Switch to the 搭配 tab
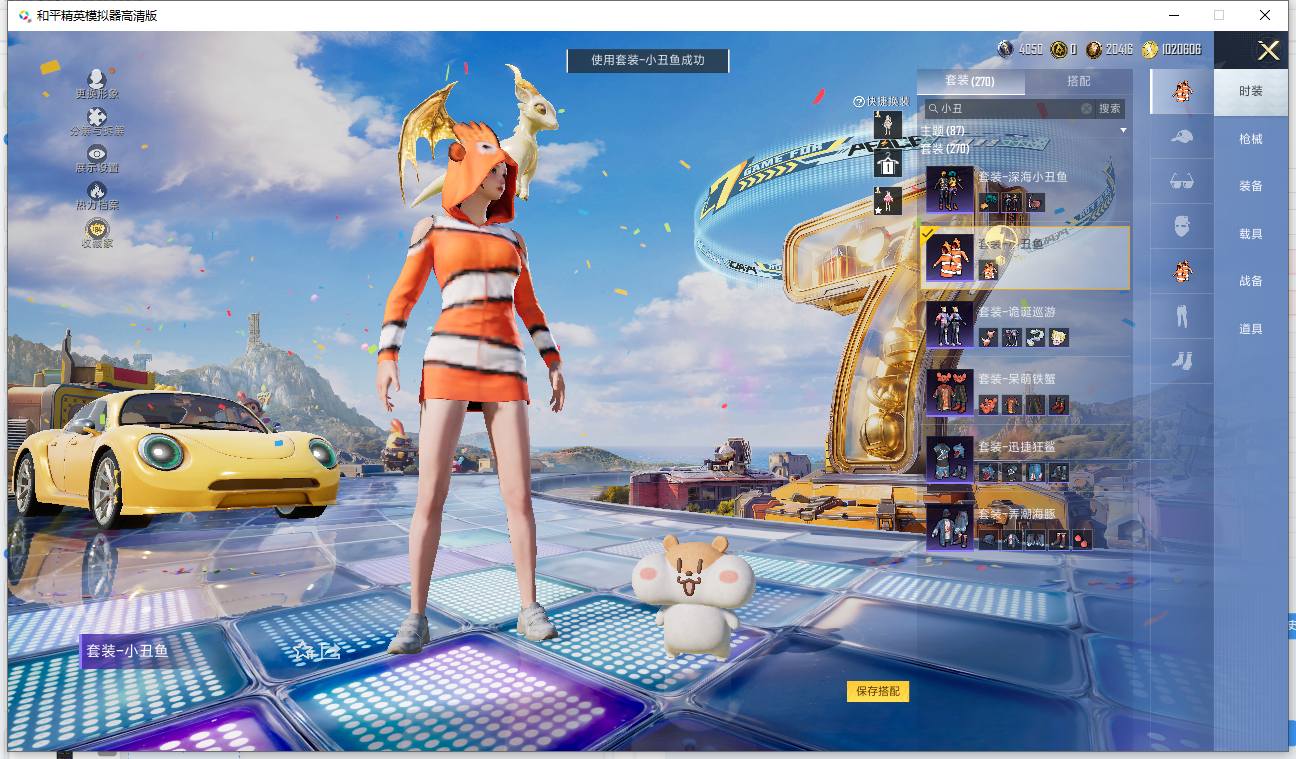 (1079, 81)
